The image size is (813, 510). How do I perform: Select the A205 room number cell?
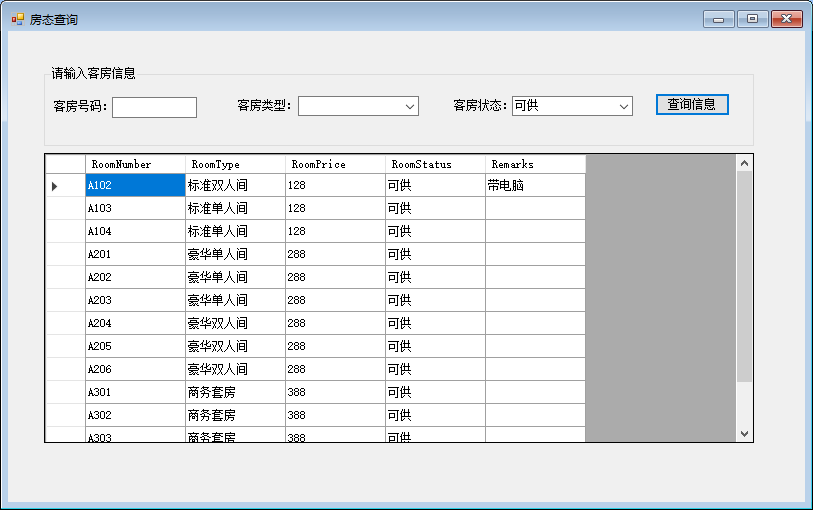pos(135,346)
